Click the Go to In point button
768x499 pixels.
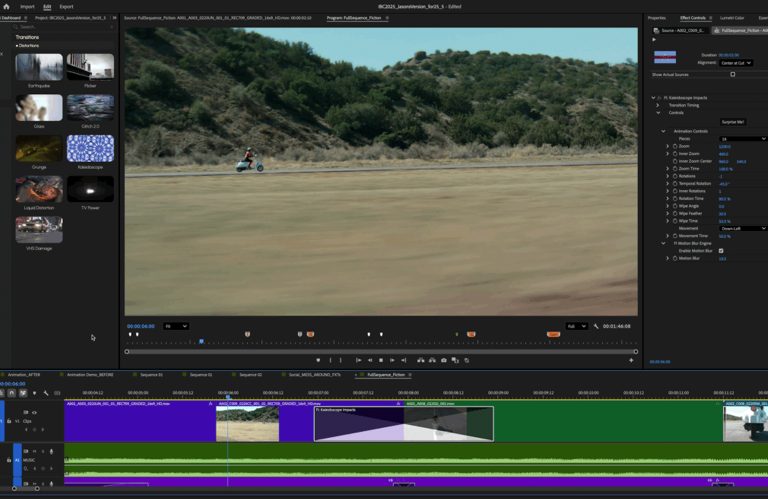click(x=359, y=360)
